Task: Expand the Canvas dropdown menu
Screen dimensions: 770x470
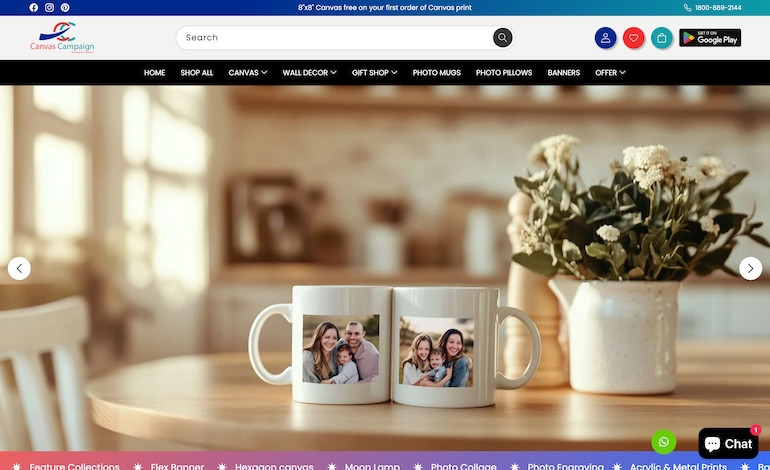Action: coord(247,73)
